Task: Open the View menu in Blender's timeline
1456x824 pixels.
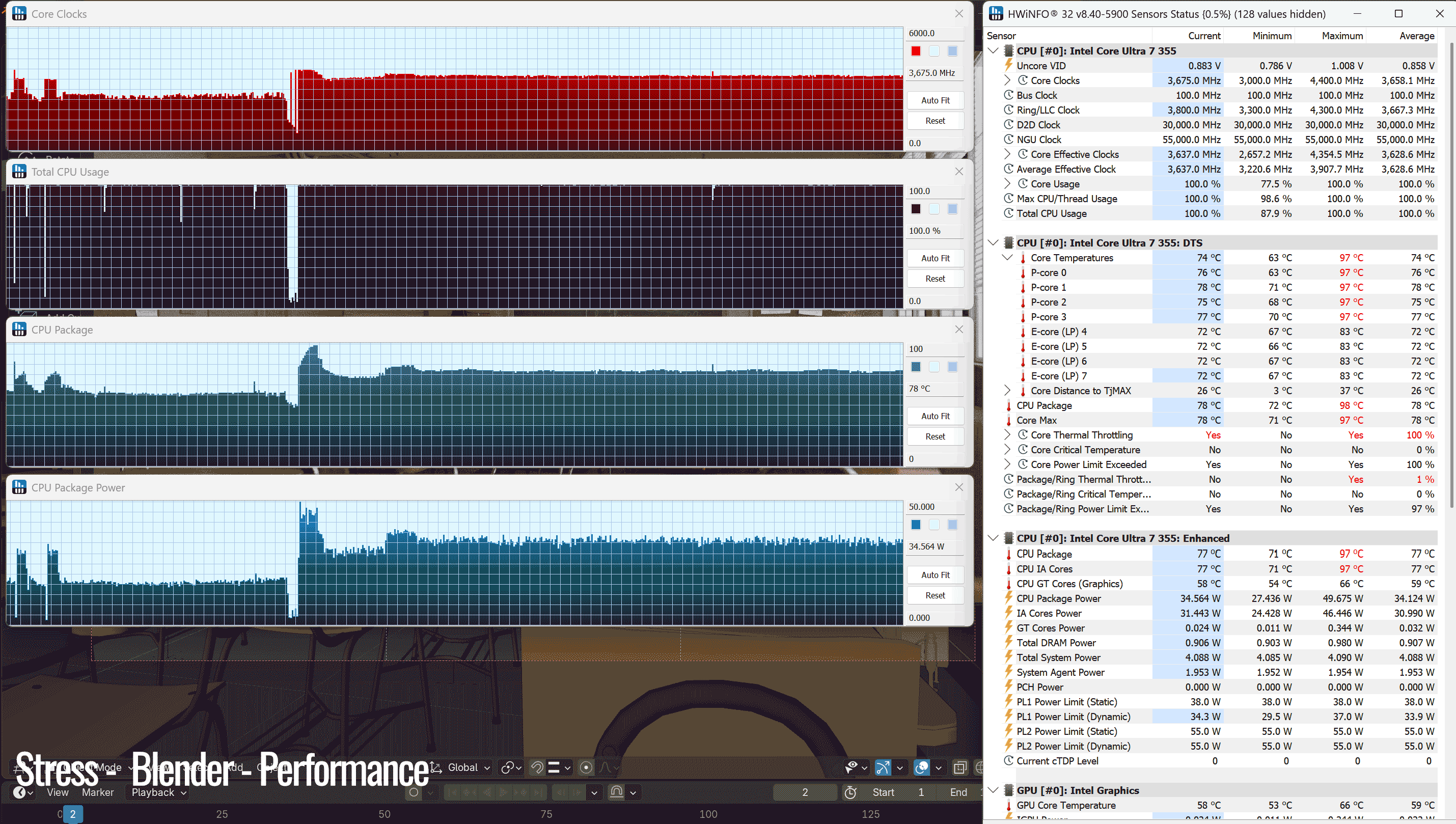Action: click(x=58, y=792)
